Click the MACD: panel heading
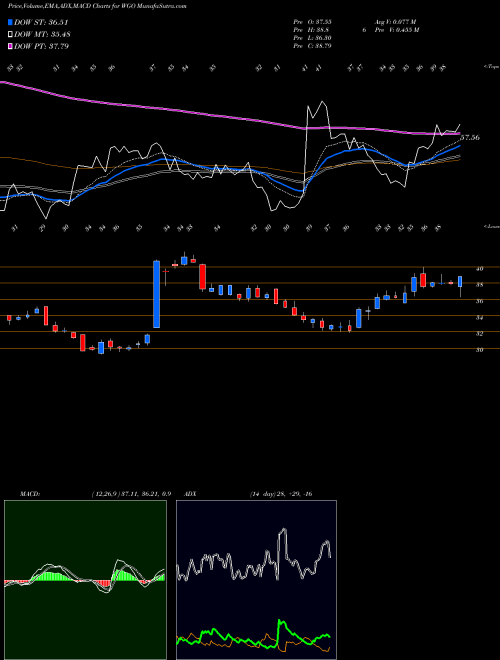The image size is (500, 660). point(29,494)
